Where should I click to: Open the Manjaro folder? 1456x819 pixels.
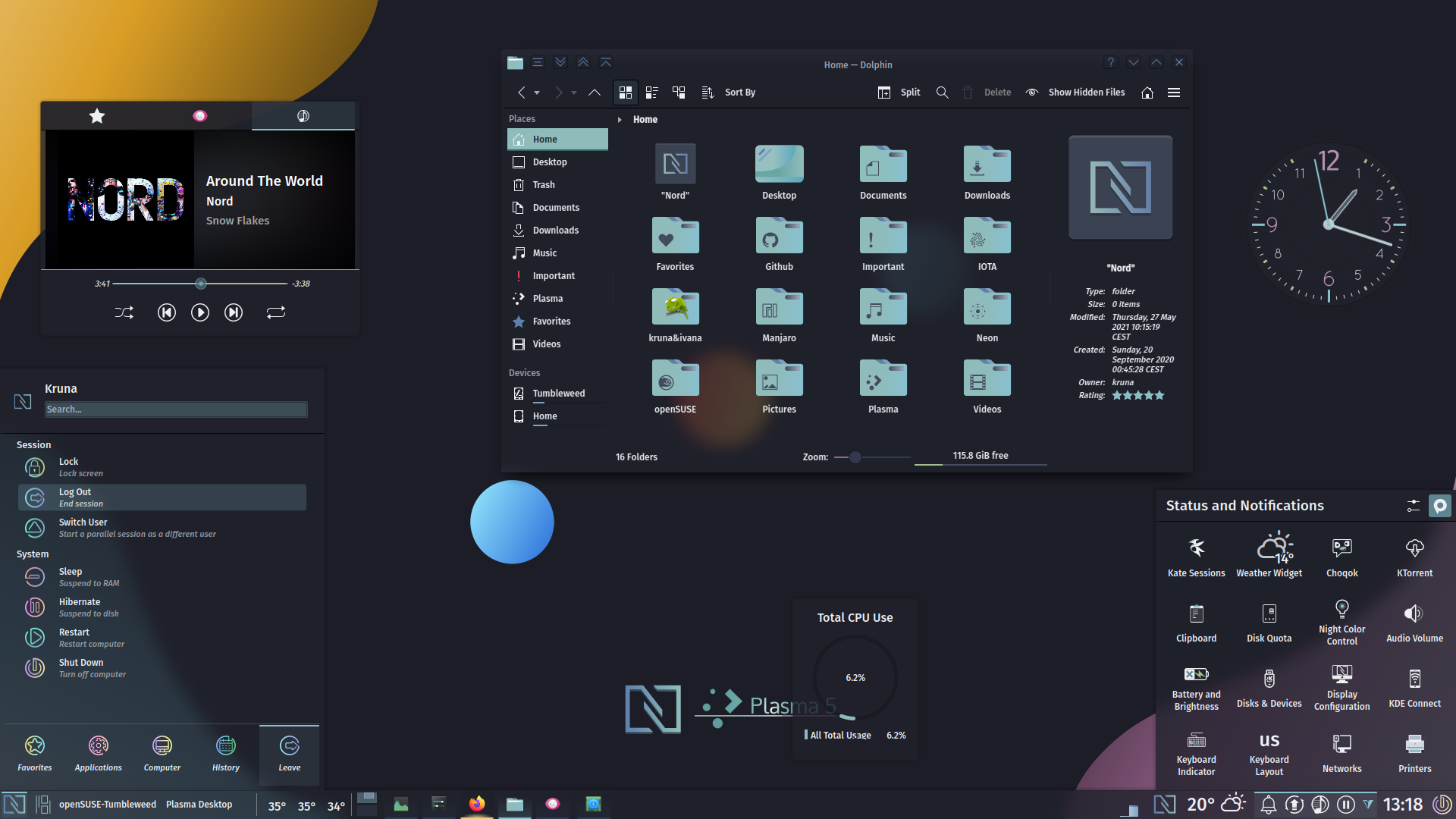[779, 315]
